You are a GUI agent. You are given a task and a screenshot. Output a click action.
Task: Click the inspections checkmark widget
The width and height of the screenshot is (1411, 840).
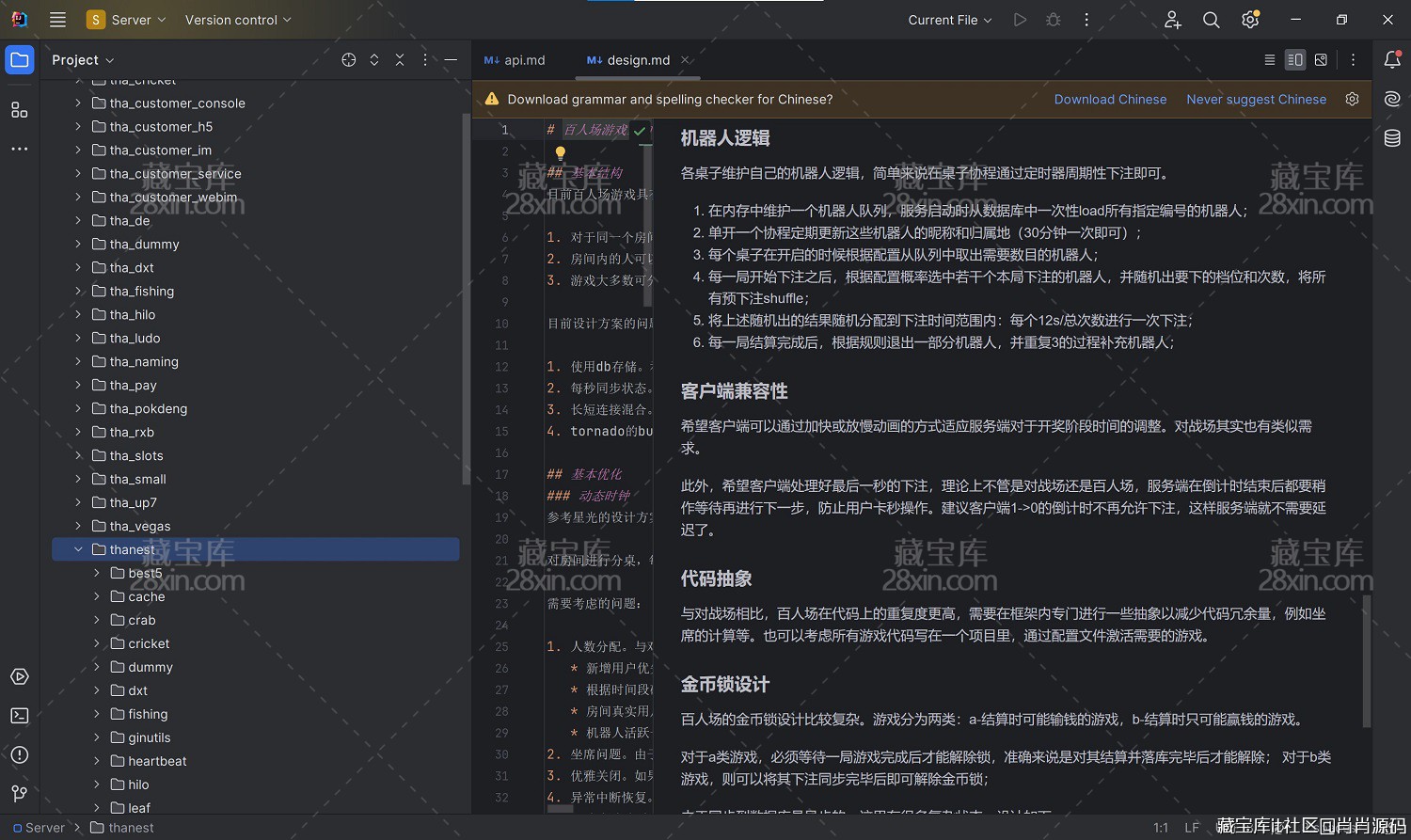tap(640, 131)
